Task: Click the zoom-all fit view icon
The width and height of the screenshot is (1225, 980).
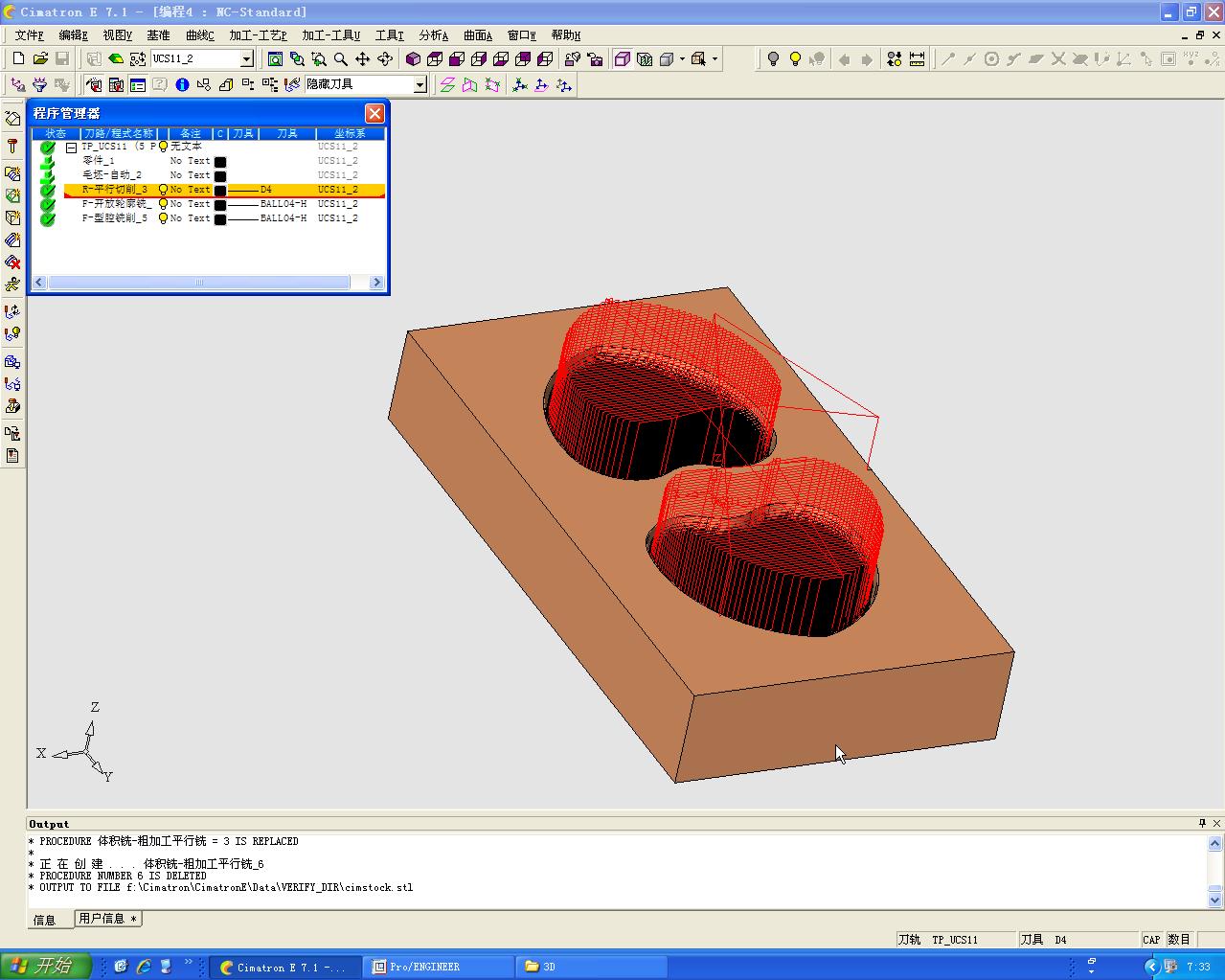Action: 275,59
